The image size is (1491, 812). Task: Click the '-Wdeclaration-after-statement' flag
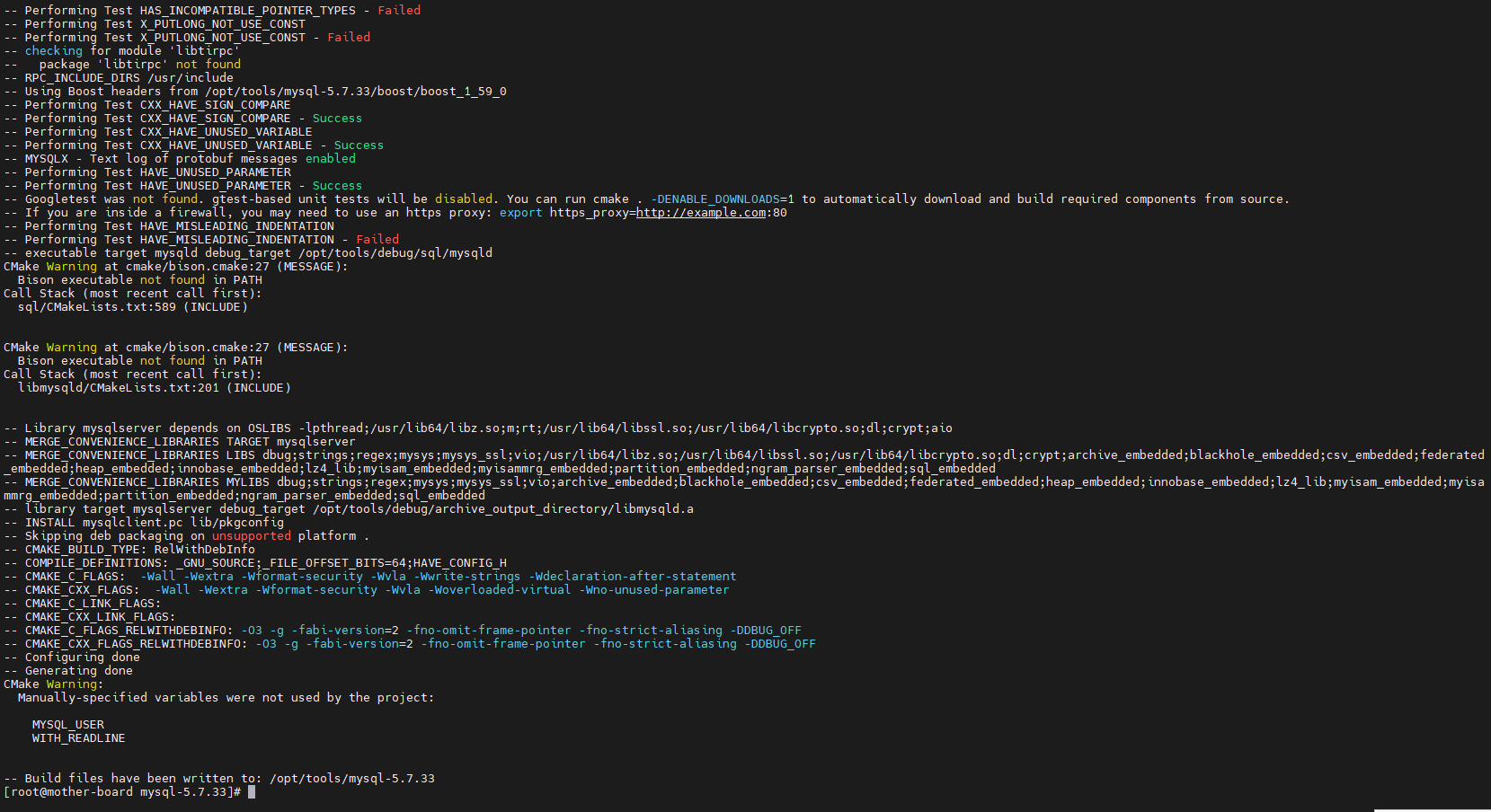[x=633, y=577]
